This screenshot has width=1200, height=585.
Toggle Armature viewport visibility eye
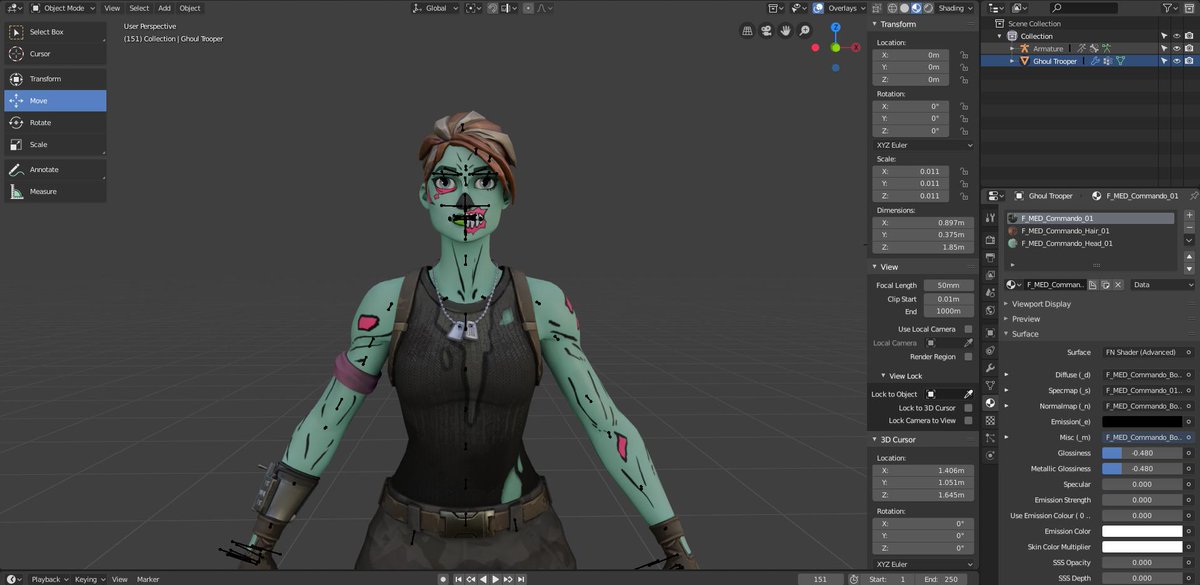[1176, 48]
